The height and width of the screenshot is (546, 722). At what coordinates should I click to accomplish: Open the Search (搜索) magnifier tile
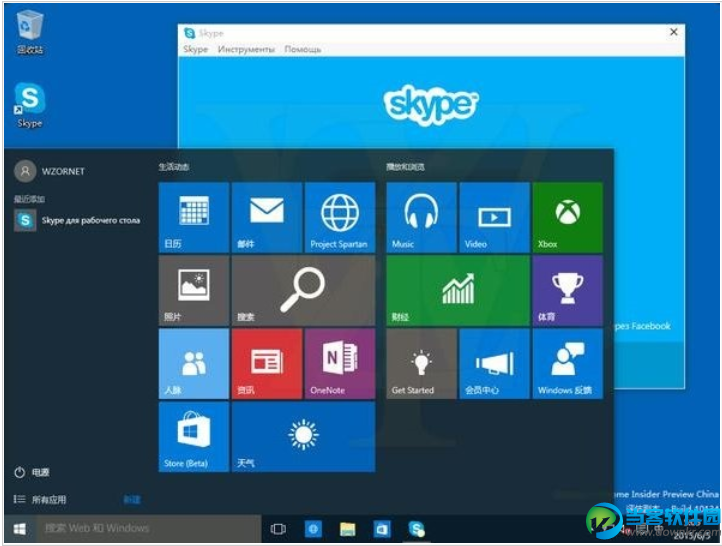[303, 290]
